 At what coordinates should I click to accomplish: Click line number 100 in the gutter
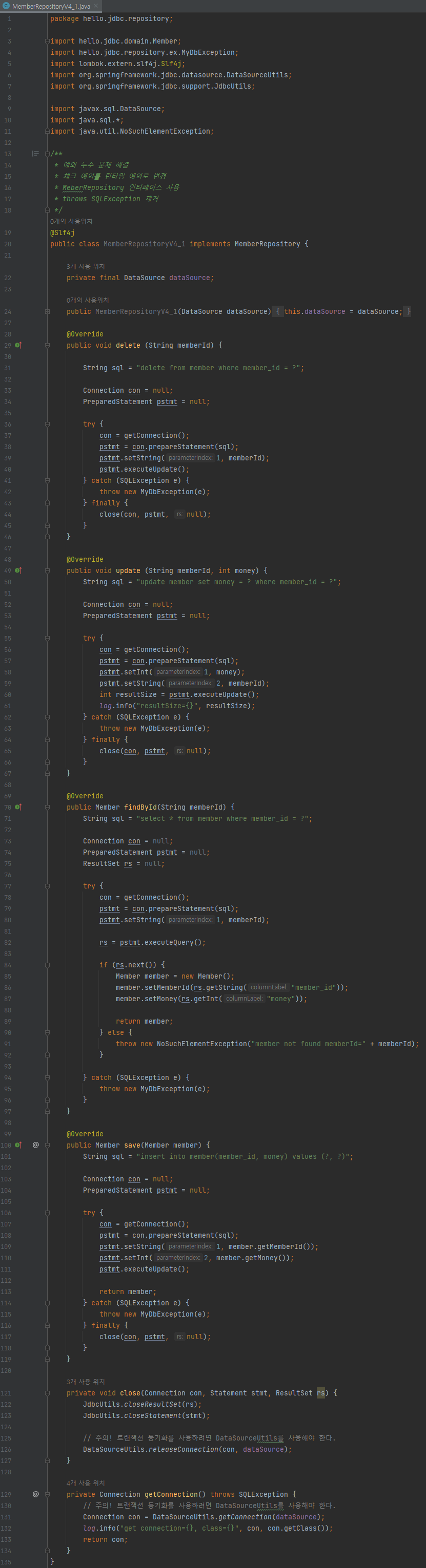[x=6, y=1145]
